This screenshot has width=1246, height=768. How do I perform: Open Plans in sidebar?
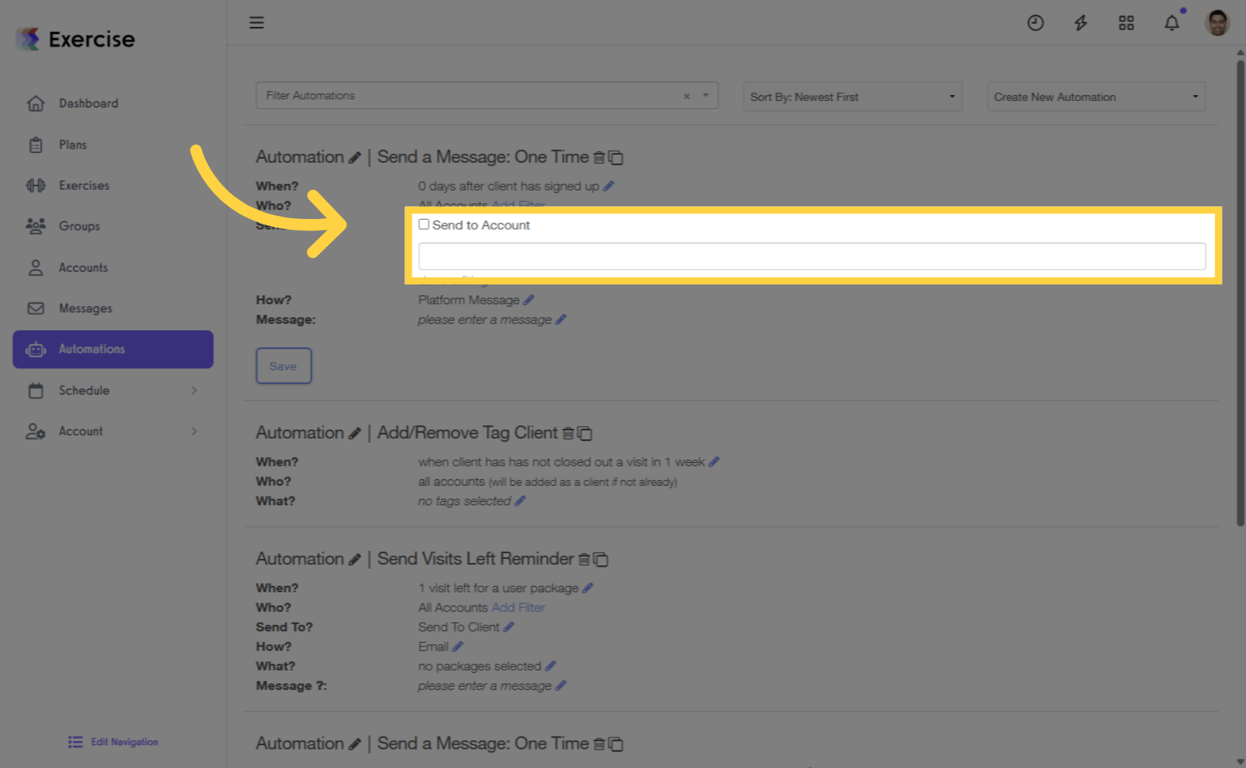[113, 145]
